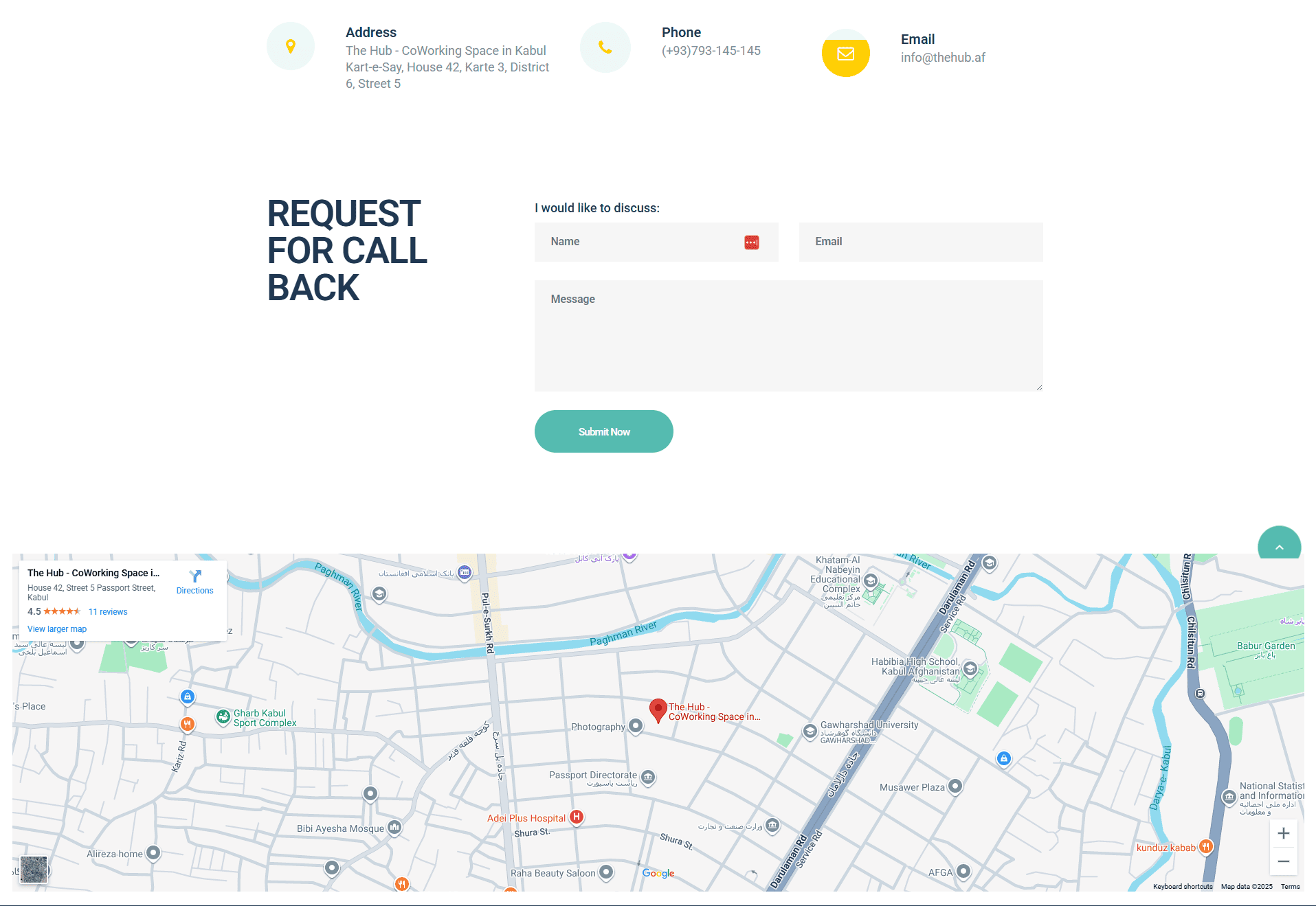1316x906 pixels.
Task: Click the yellow email envelope icon
Action: coord(845,54)
